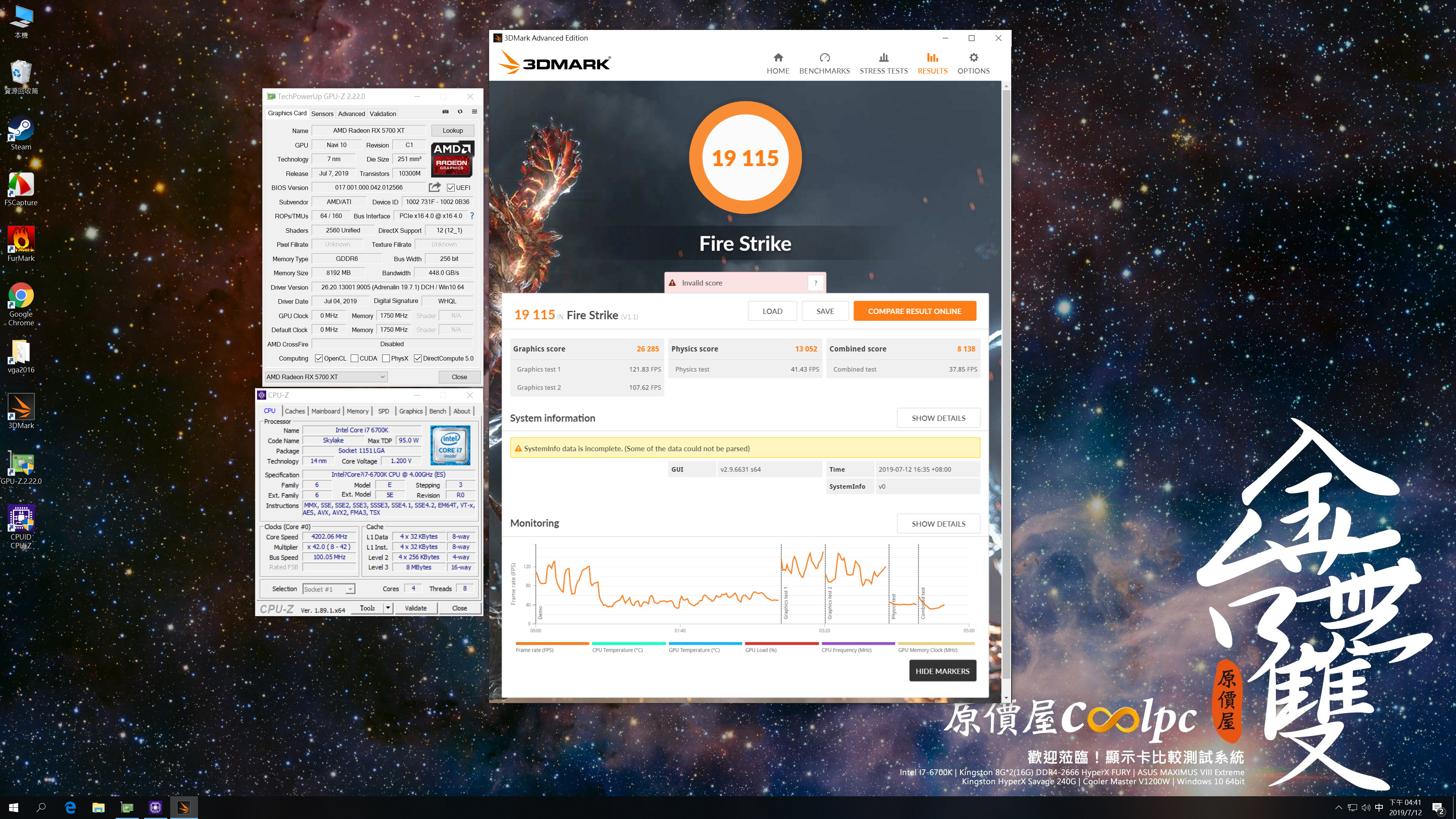Click the SAVE result button
Viewport: 1456px width, 819px height.
(825, 311)
